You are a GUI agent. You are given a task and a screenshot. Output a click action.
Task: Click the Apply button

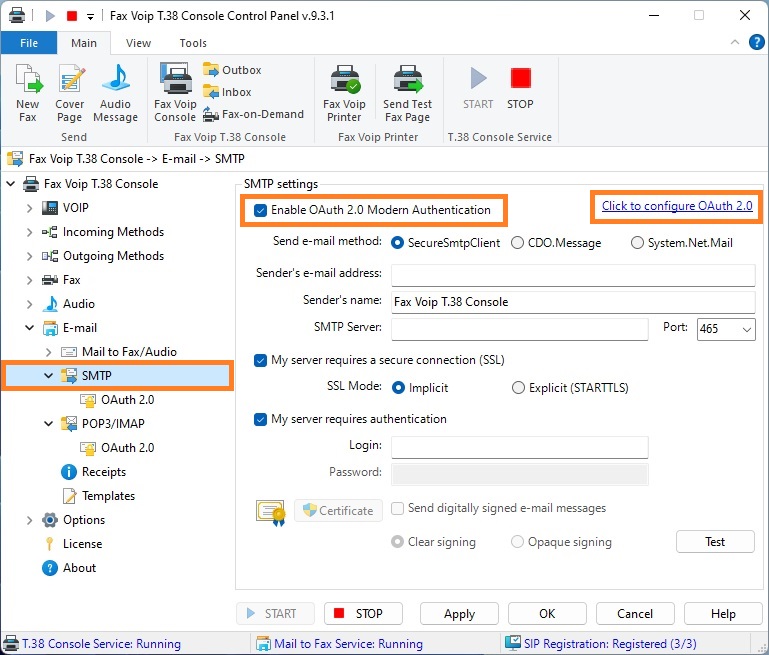[460, 614]
